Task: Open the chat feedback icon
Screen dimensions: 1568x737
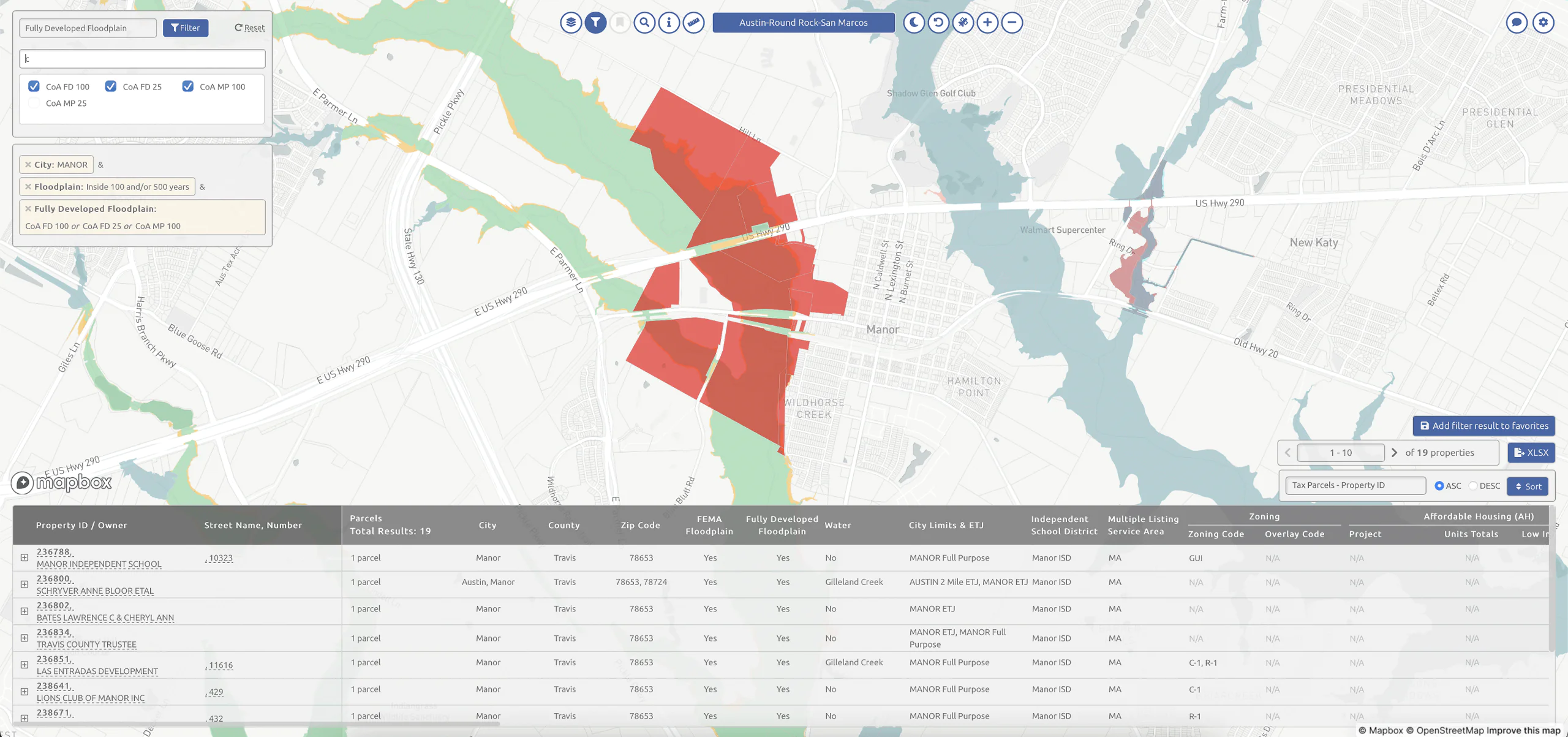Action: pyautogui.click(x=1517, y=23)
